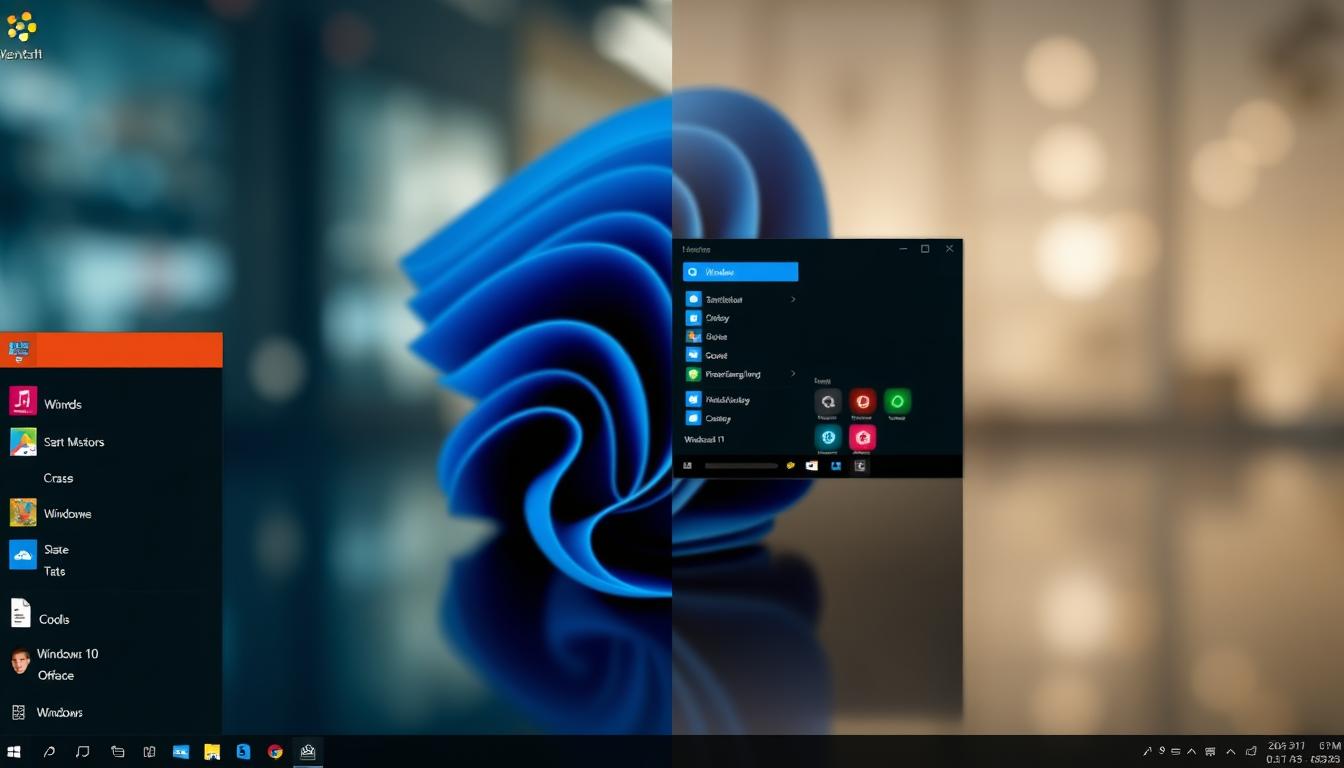This screenshot has height=768, width=1344.
Task: Click the user avatar beside 'Windows 10 Offace'
Action: coord(20,662)
